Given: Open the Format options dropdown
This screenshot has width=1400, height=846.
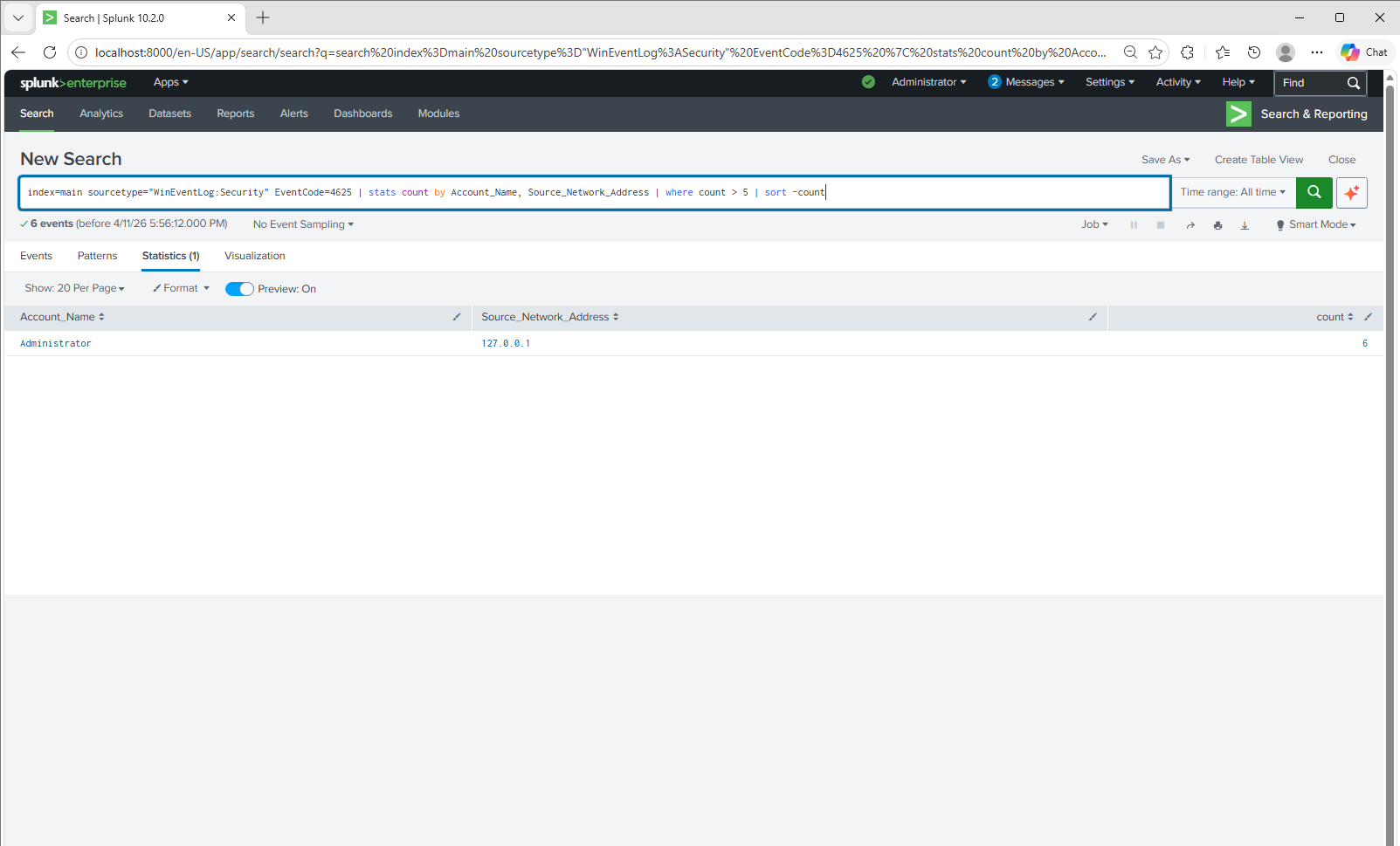Looking at the screenshot, I should click(181, 288).
